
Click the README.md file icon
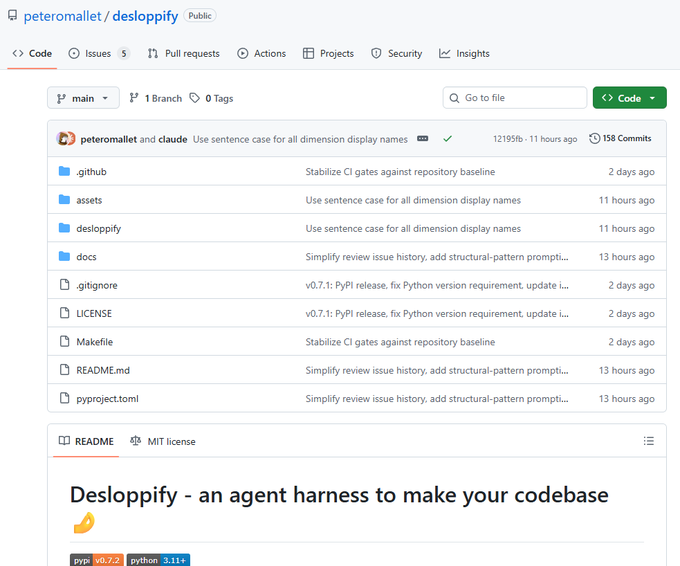coord(64,370)
